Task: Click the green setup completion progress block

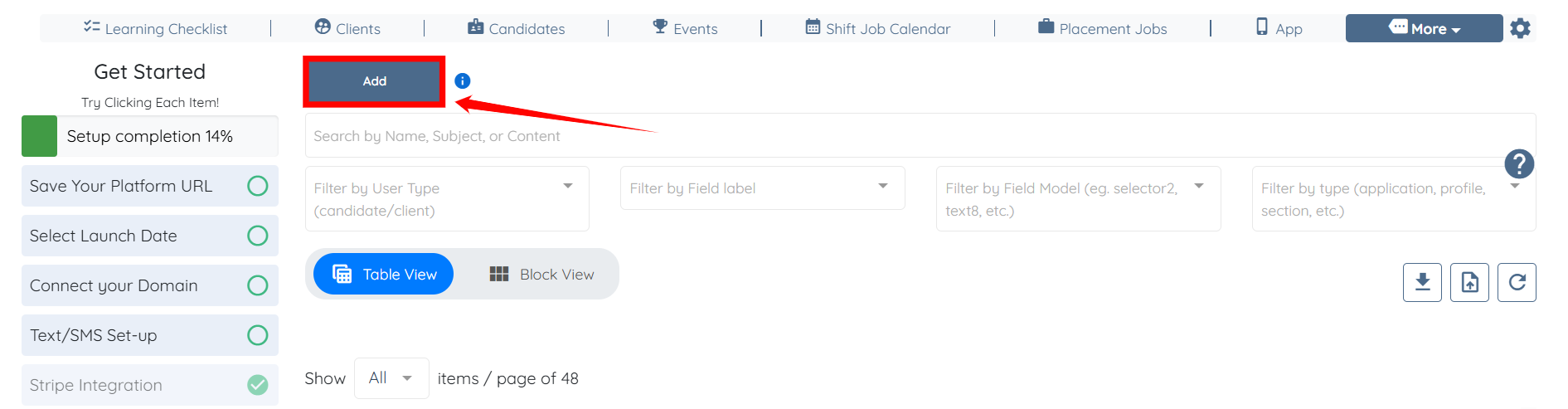Action: pos(39,136)
